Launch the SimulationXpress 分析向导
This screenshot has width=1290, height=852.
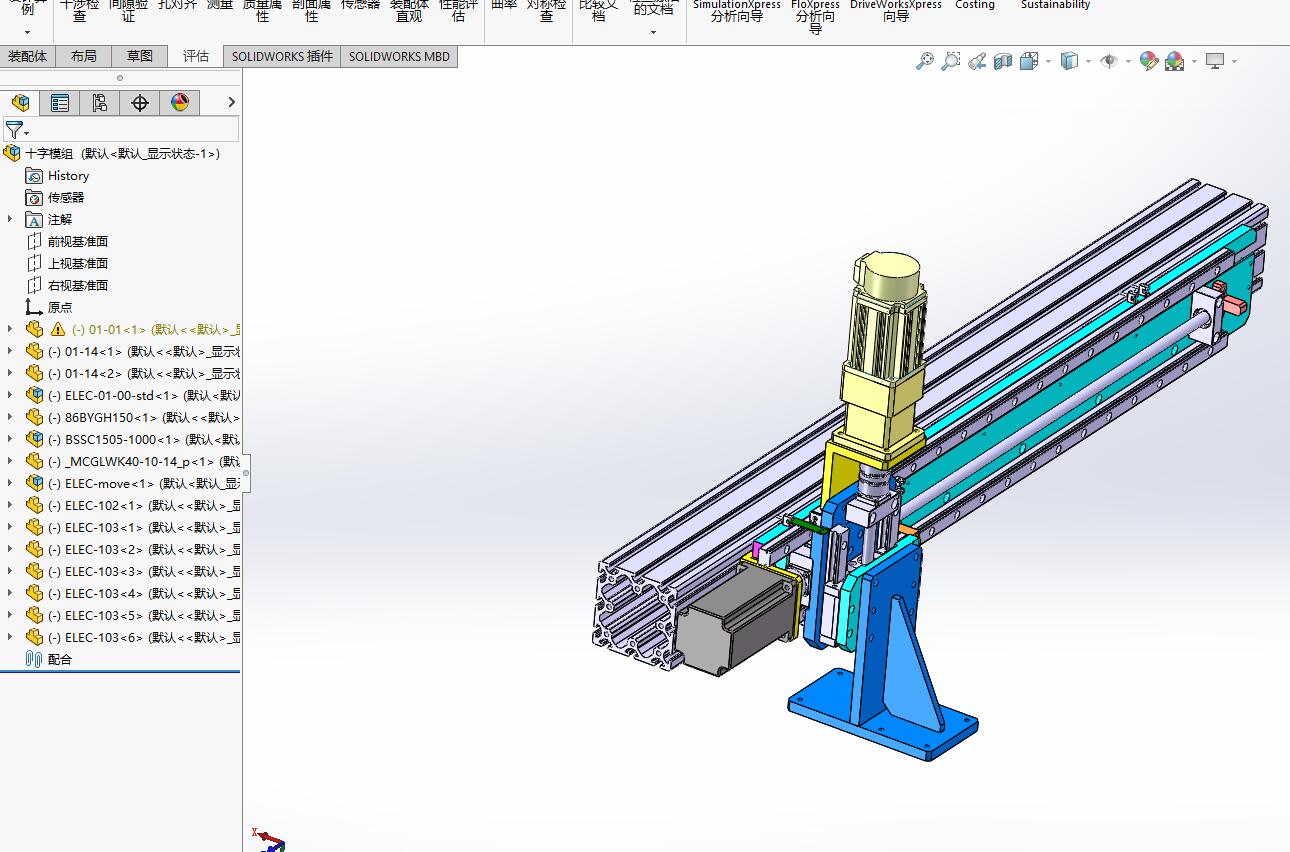[737, 11]
